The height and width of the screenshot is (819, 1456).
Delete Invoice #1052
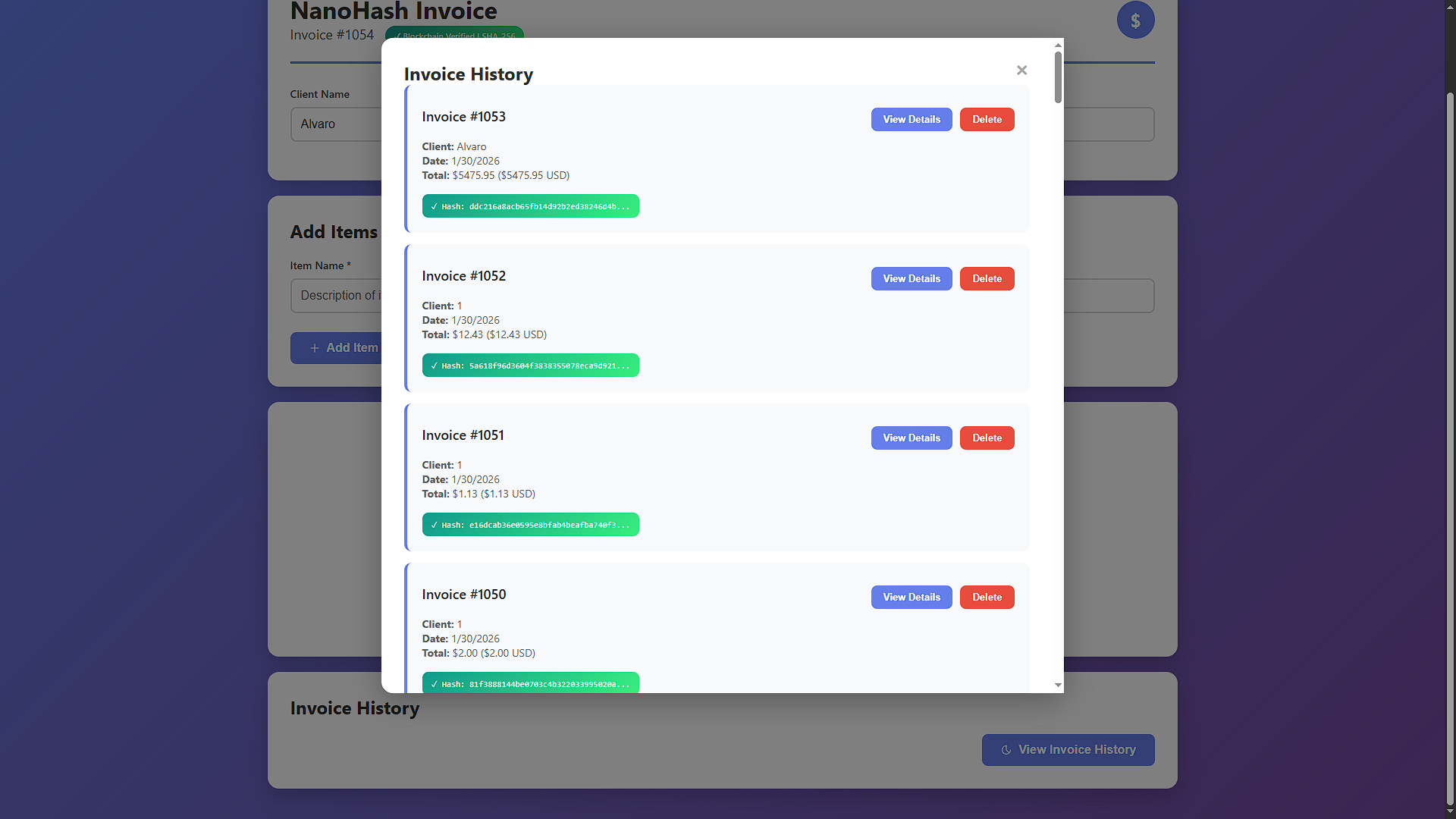point(987,279)
